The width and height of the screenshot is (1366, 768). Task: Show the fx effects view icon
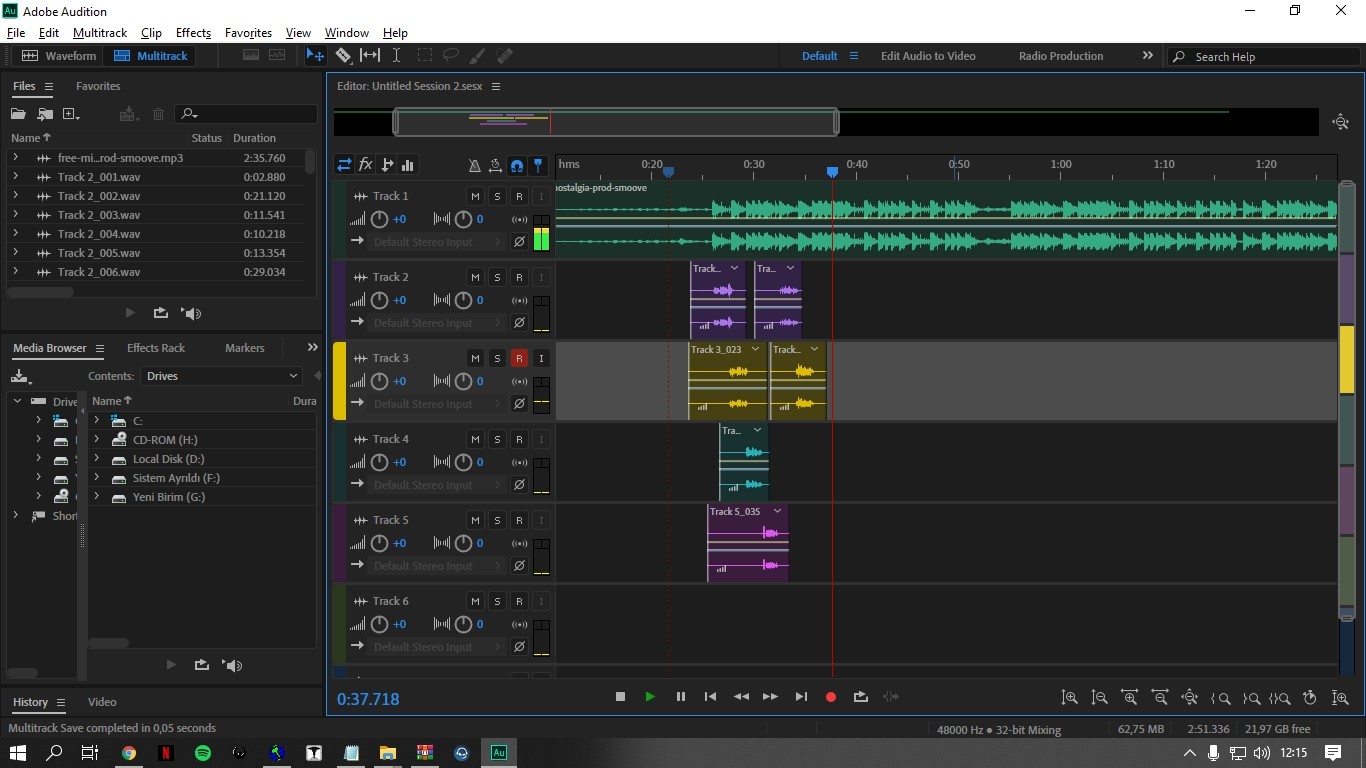tap(366, 165)
